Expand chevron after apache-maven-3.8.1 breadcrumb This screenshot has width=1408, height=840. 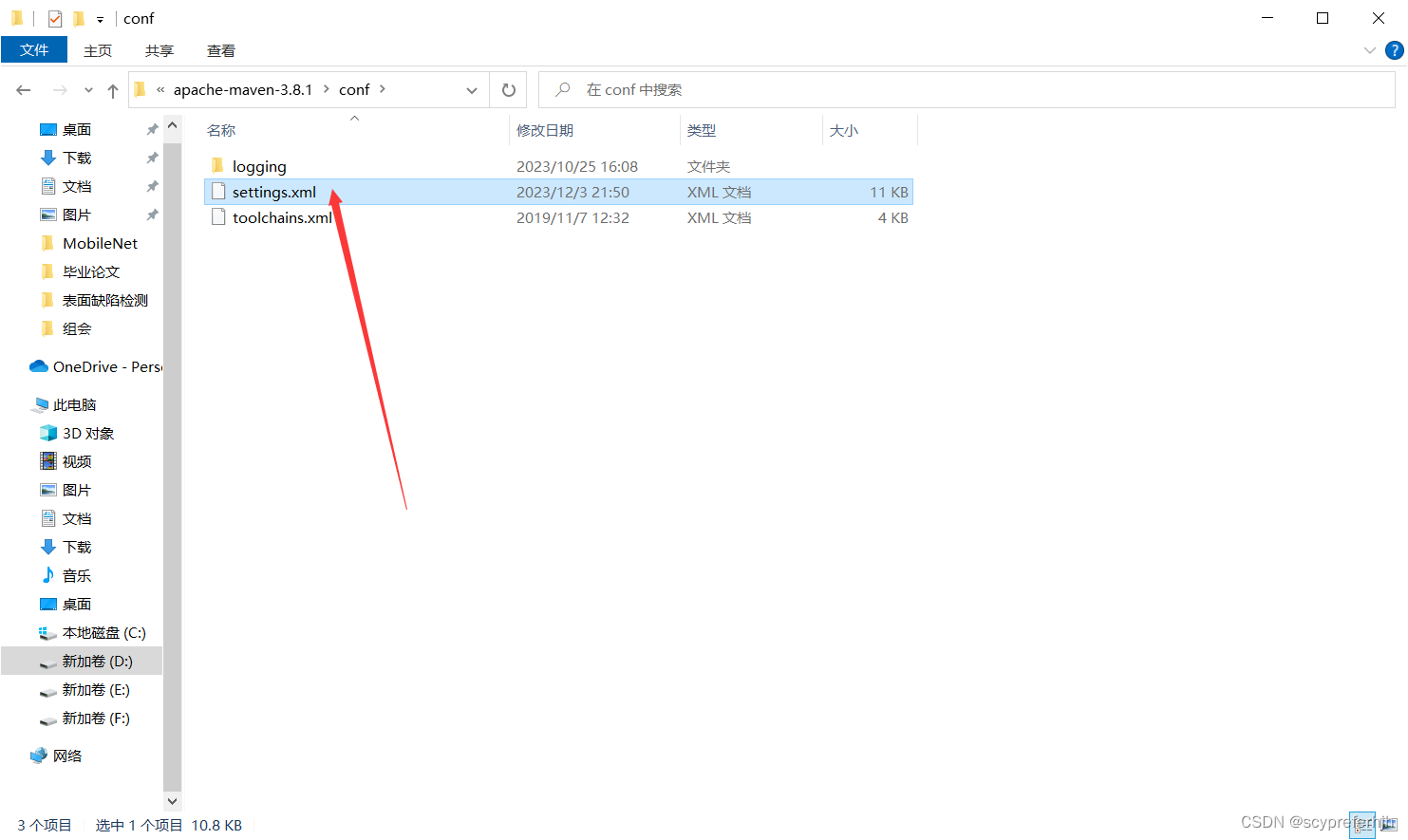[x=327, y=89]
